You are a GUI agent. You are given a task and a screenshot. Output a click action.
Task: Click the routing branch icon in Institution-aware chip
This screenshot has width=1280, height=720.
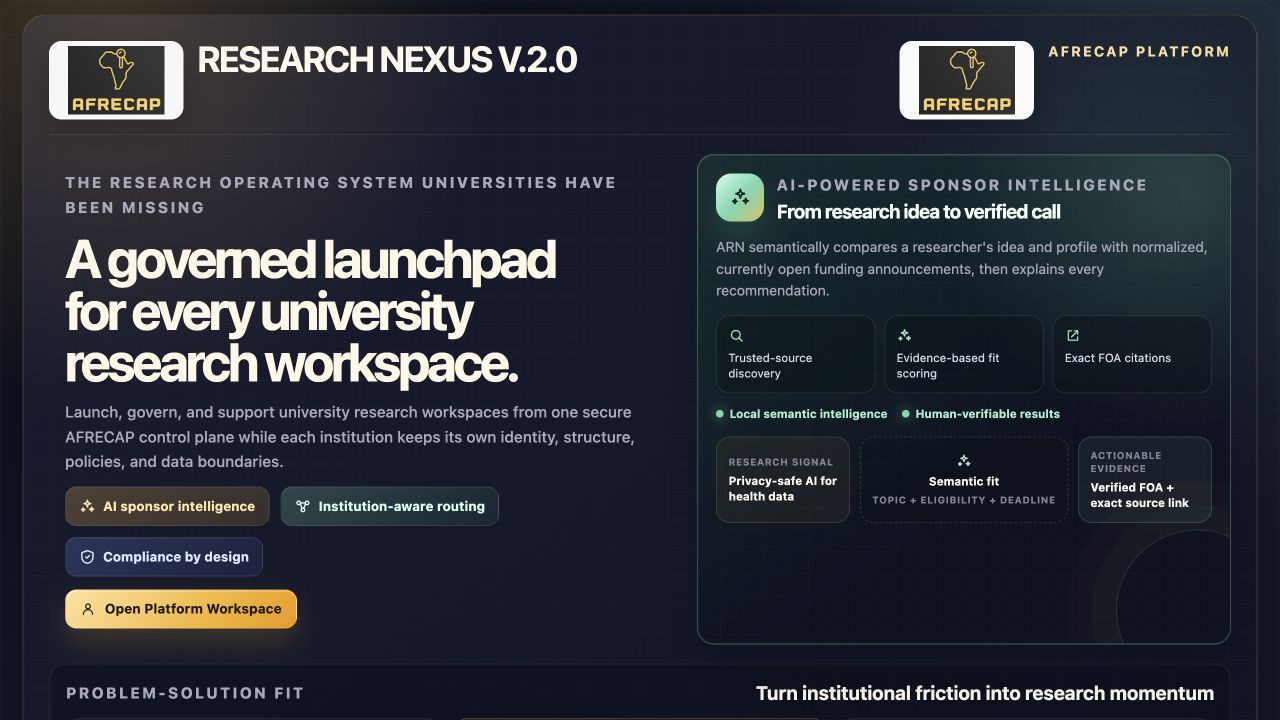pos(303,506)
